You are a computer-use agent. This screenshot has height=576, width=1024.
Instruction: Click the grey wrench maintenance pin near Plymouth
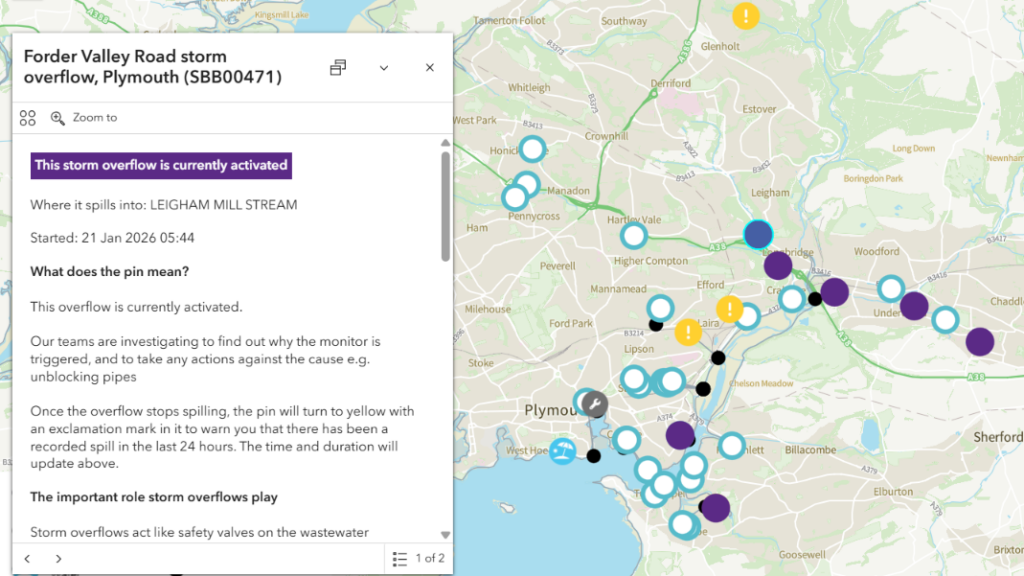pyautogui.click(x=594, y=405)
